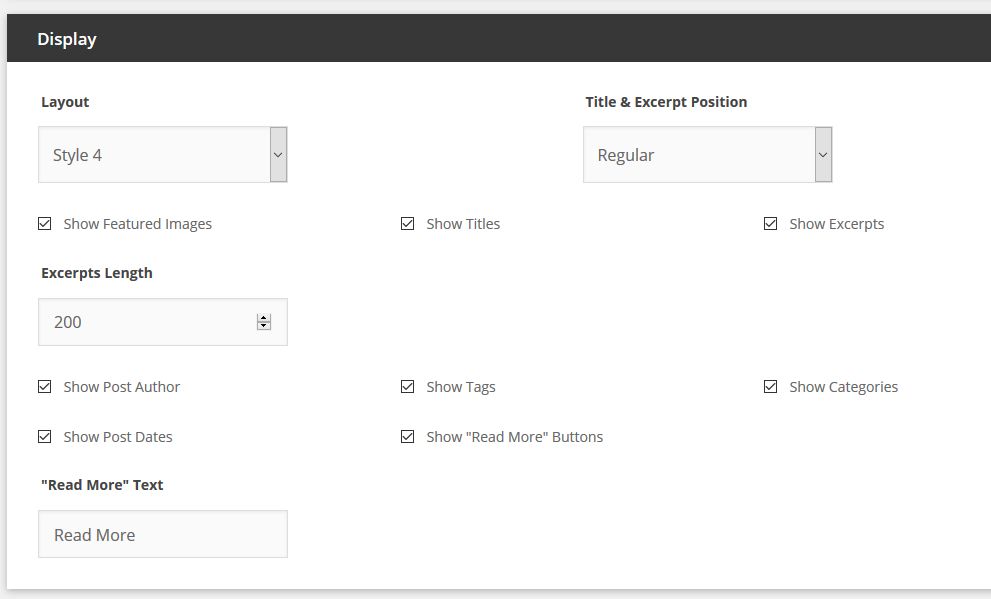Disable Show Excerpts option

[770, 224]
